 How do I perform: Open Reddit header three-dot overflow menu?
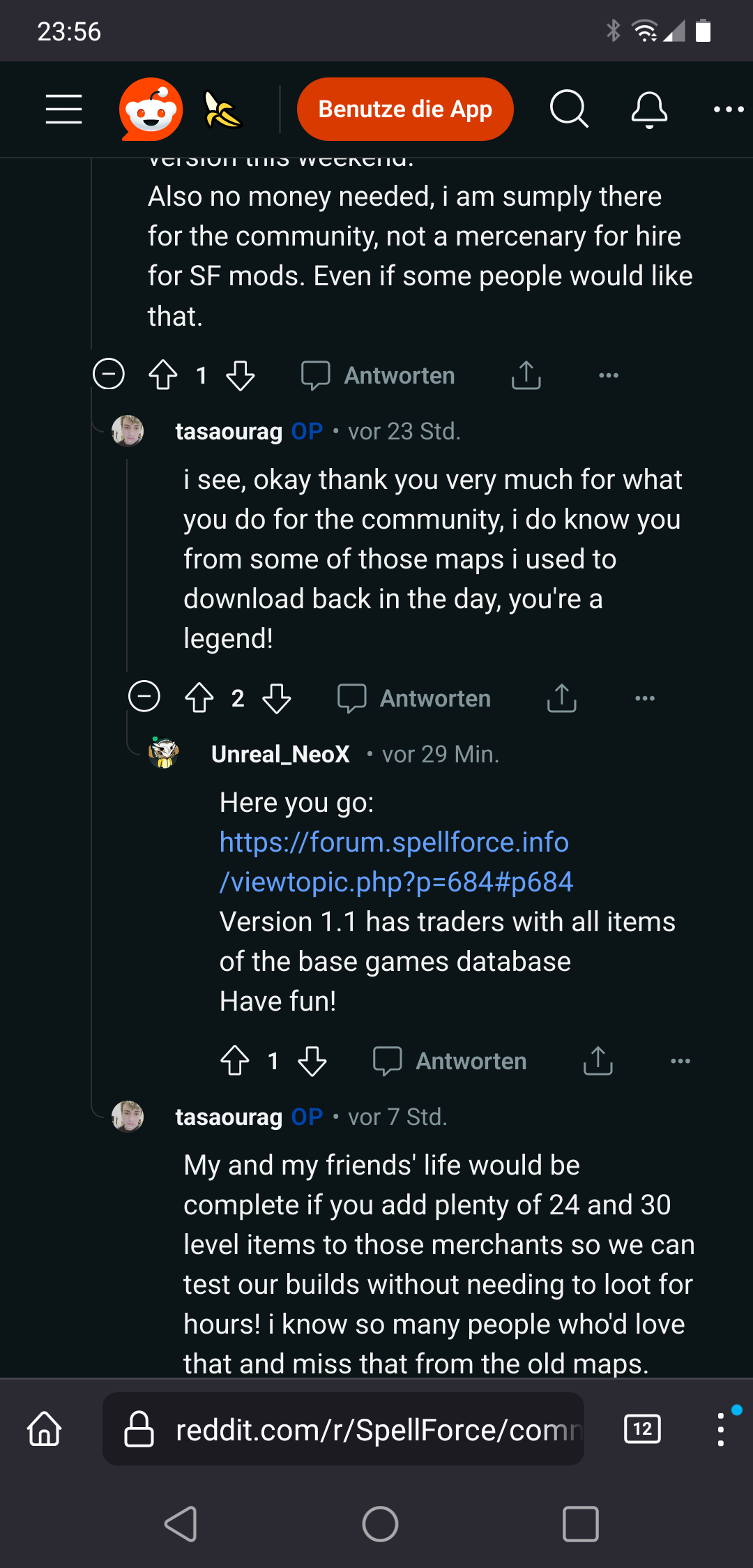(x=729, y=109)
